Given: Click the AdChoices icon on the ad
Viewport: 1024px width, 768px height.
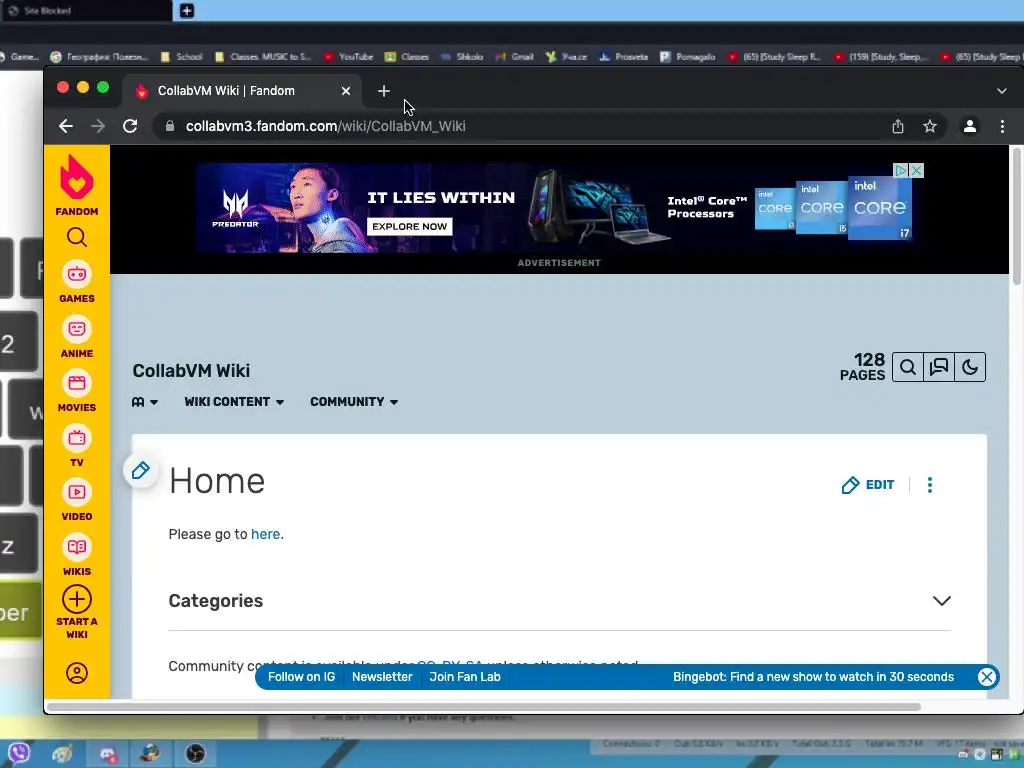Looking at the screenshot, I should [x=901, y=170].
